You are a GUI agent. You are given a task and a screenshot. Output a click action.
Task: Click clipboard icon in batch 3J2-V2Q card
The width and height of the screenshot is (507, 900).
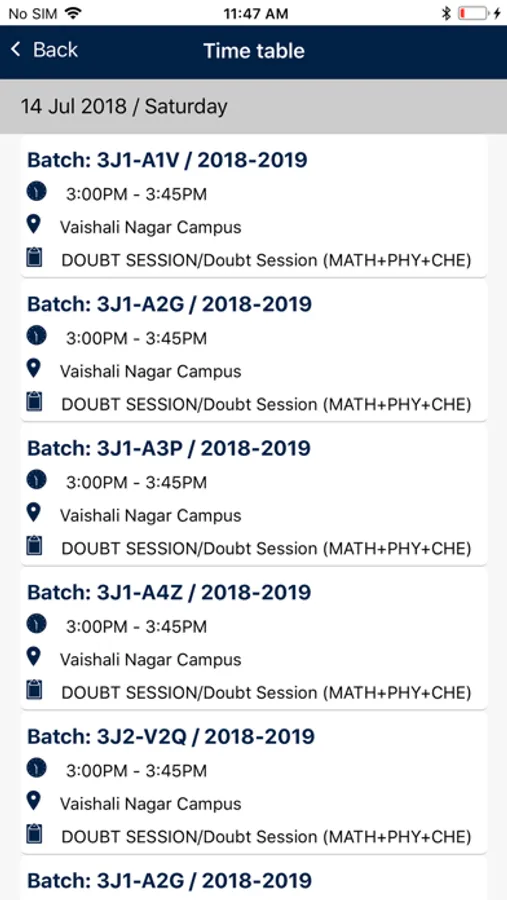34,833
